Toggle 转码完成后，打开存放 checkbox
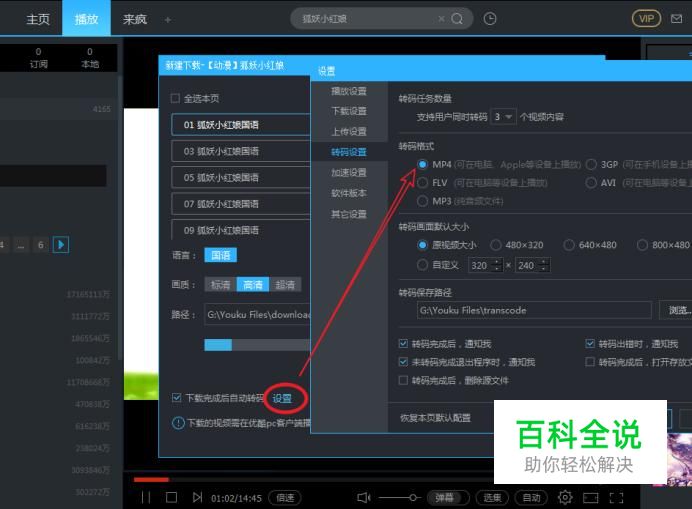692x509 pixels. point(590,362)
